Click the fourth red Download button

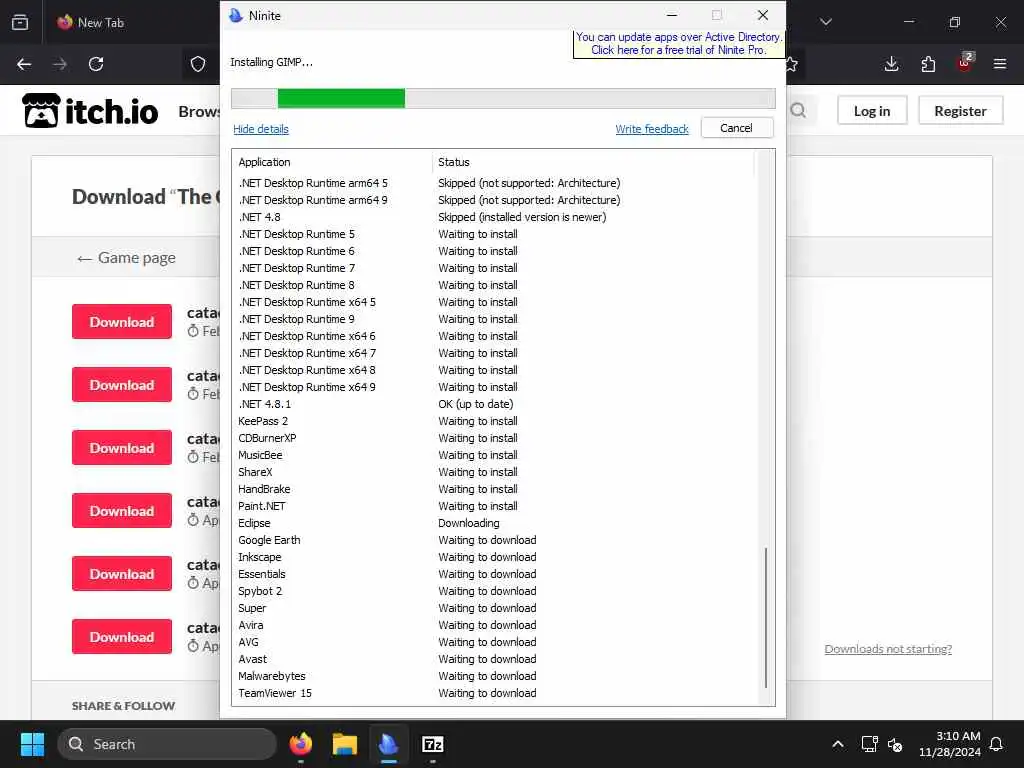(x=122, y=511)
